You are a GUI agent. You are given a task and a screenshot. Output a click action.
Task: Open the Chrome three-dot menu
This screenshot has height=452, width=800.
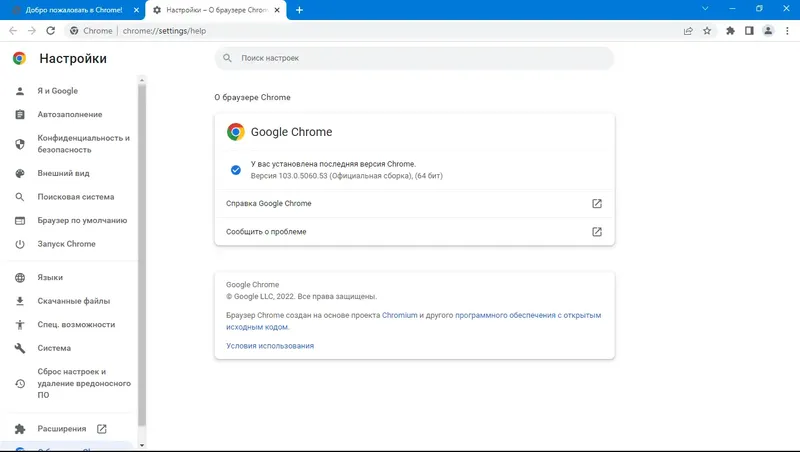787,31
